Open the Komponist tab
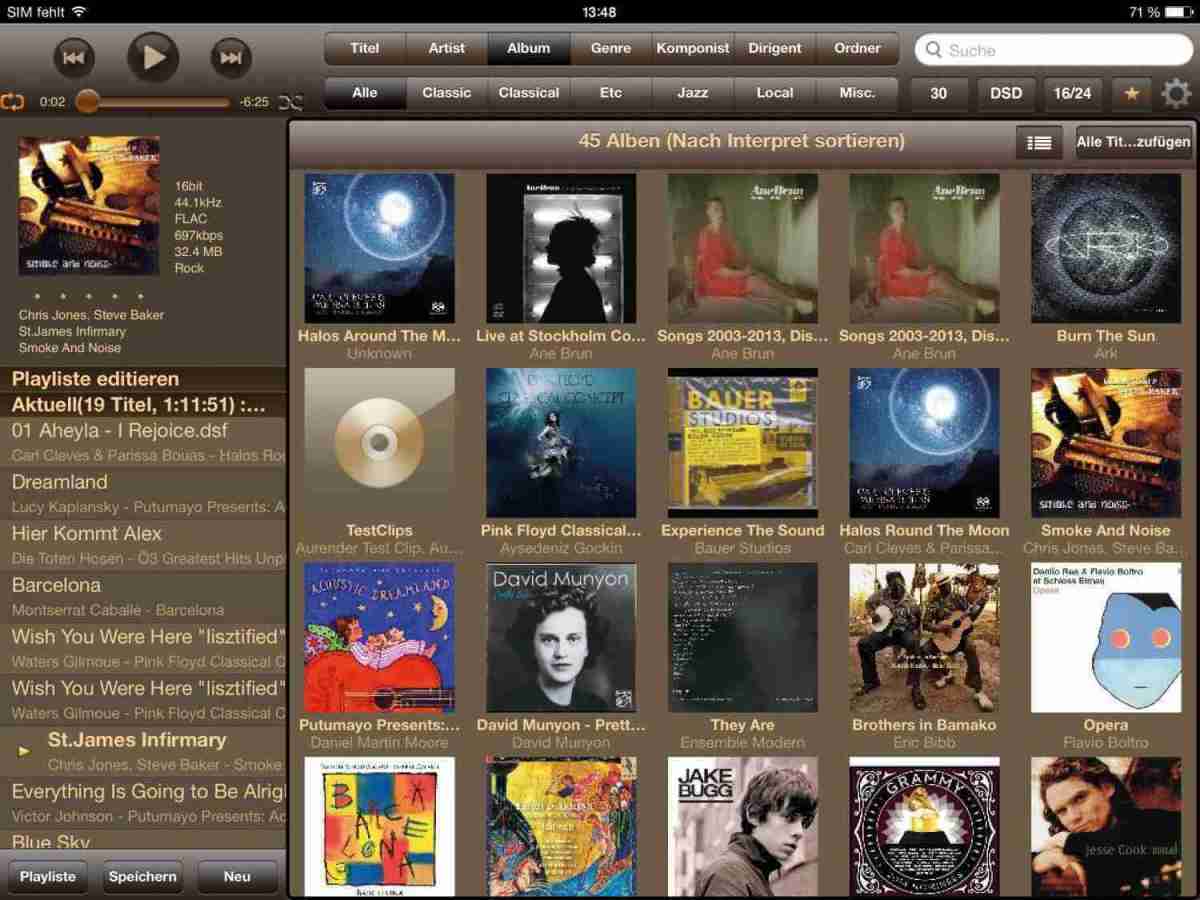Screen dimensions: 1200x900 click(x=693, y=48)
